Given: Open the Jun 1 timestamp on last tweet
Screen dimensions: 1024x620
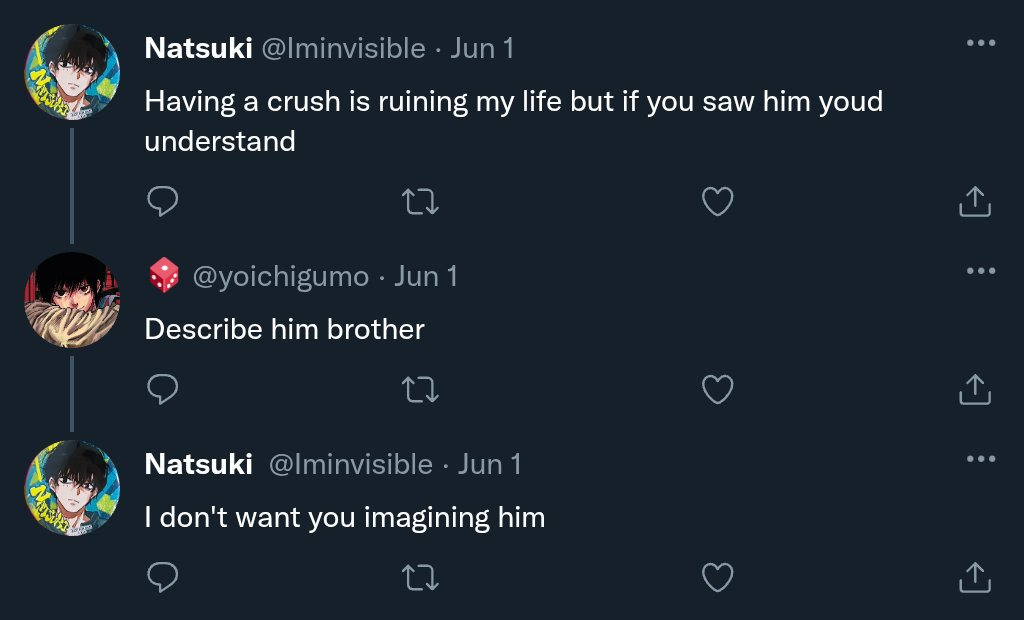Looking at the screenshot, I should (x=490, y=464).
